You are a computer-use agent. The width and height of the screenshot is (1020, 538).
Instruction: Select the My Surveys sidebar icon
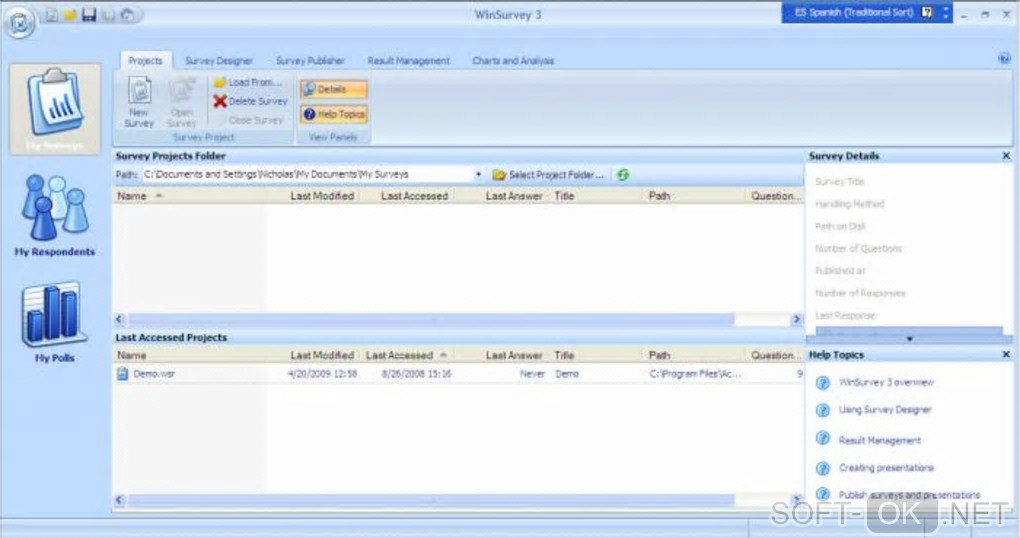55,109
